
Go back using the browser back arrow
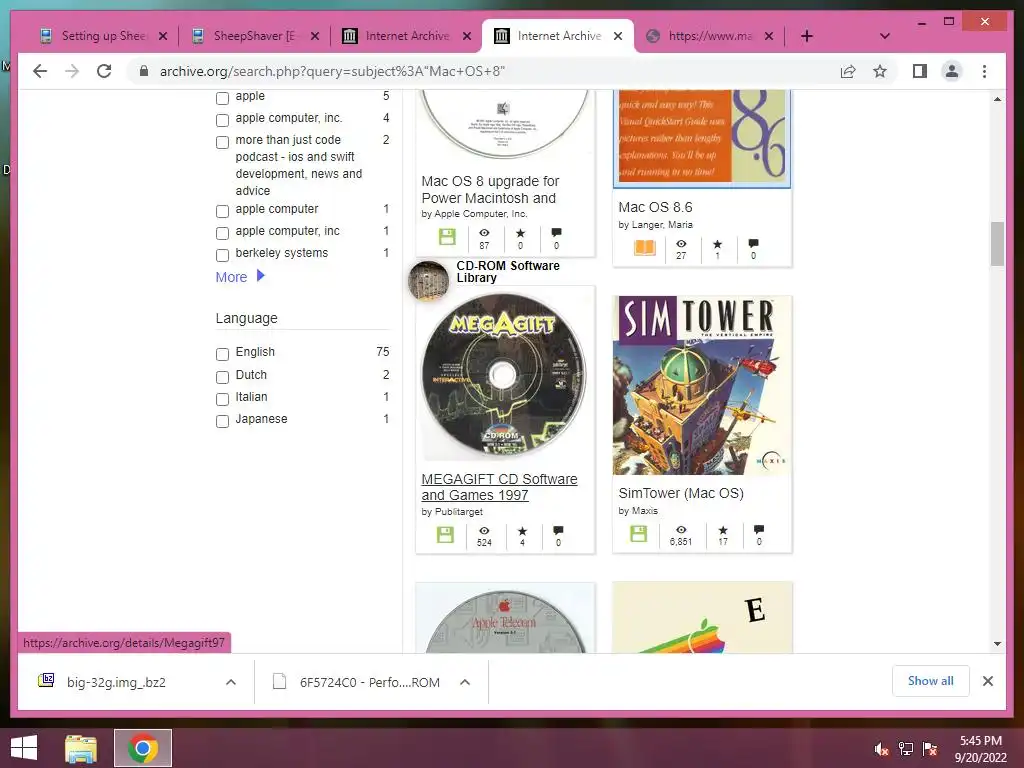40,71
